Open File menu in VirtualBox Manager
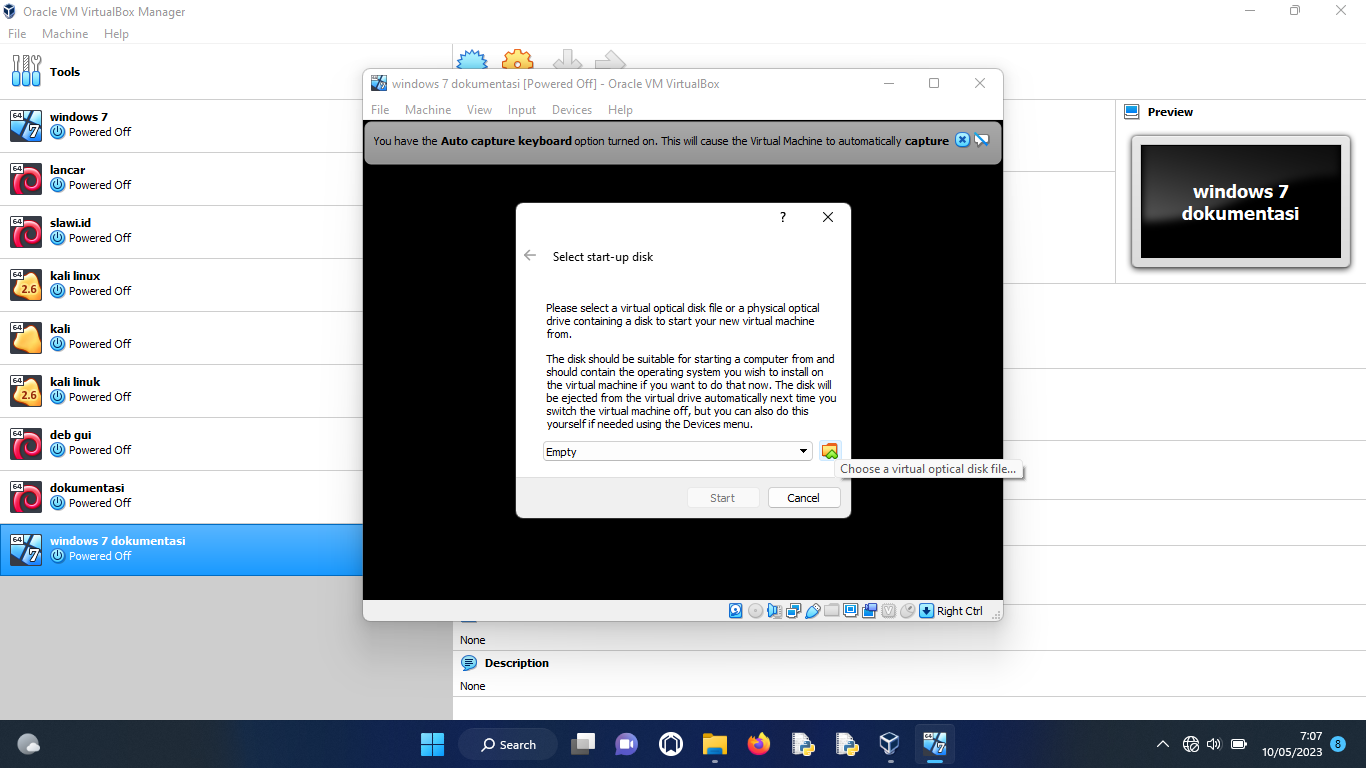The image size is (1366, 768). [17, 34]
